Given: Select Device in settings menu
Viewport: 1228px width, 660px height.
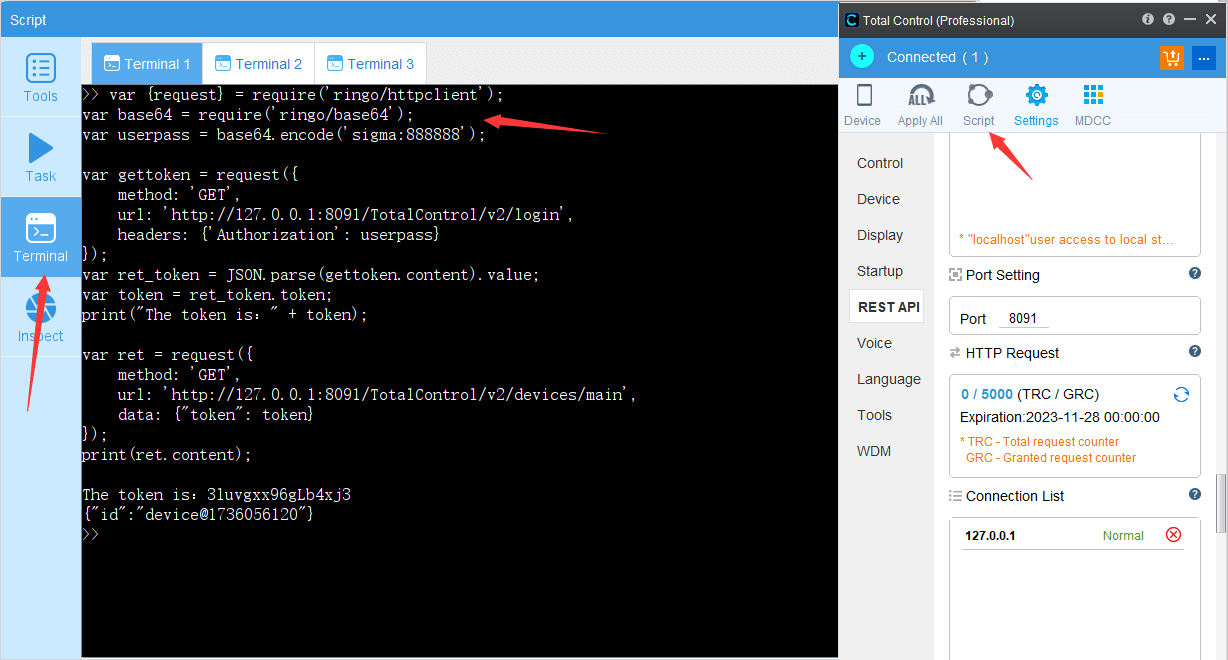Looking at the screenshot, I should click(879, 199).
